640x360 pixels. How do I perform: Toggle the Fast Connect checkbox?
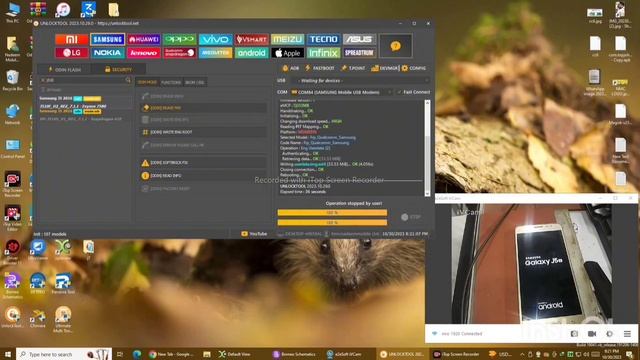click(413, 92)
